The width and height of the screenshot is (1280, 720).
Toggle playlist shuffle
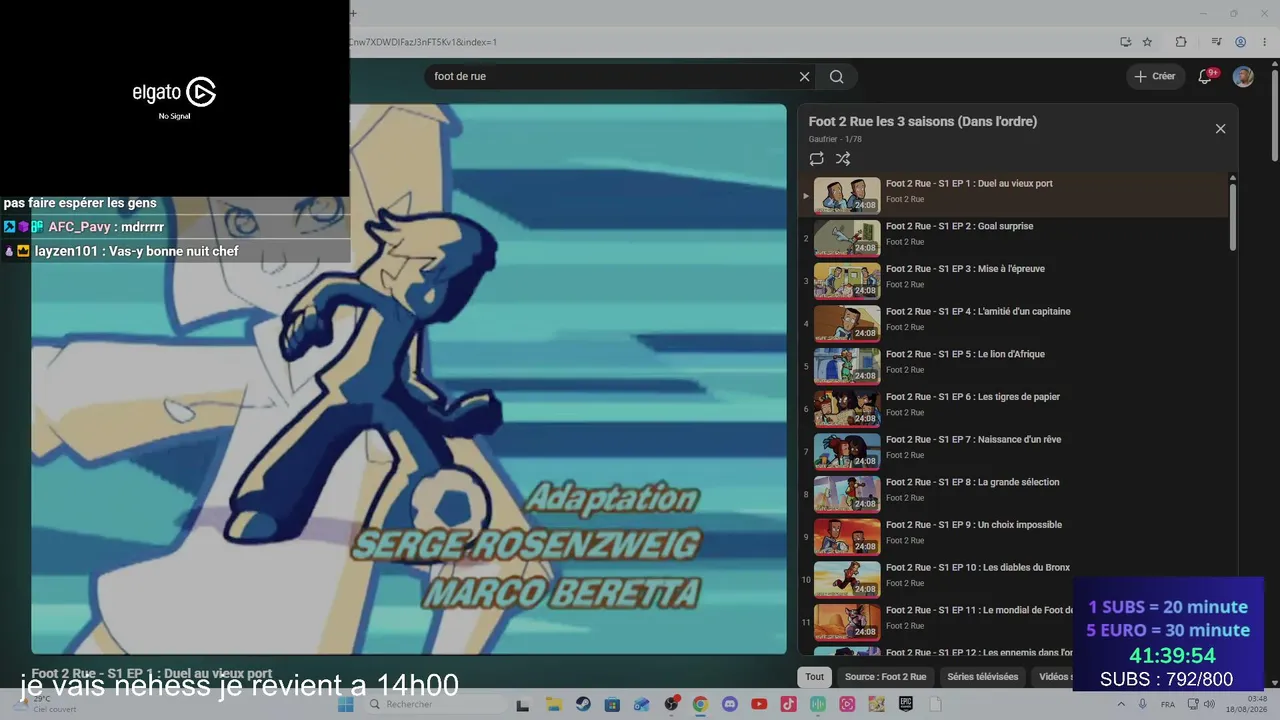point(843,159)
